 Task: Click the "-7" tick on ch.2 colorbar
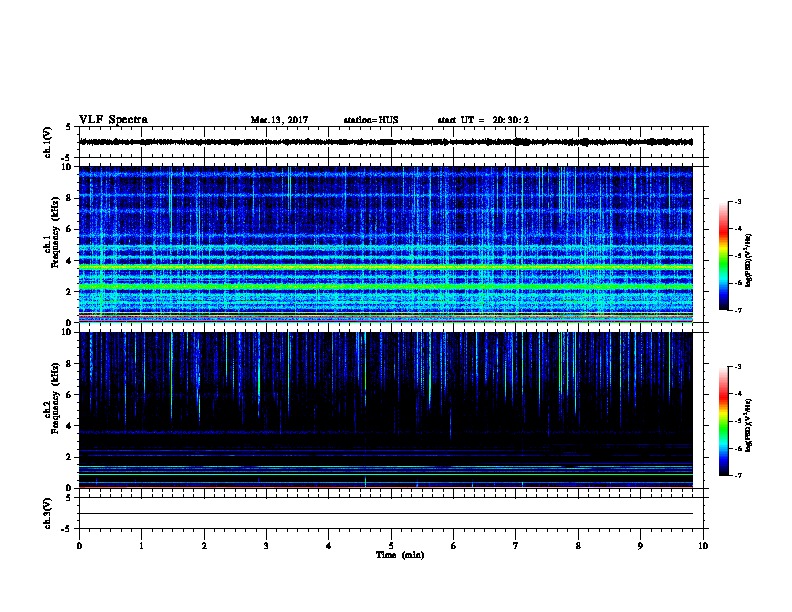click(738, 475)
